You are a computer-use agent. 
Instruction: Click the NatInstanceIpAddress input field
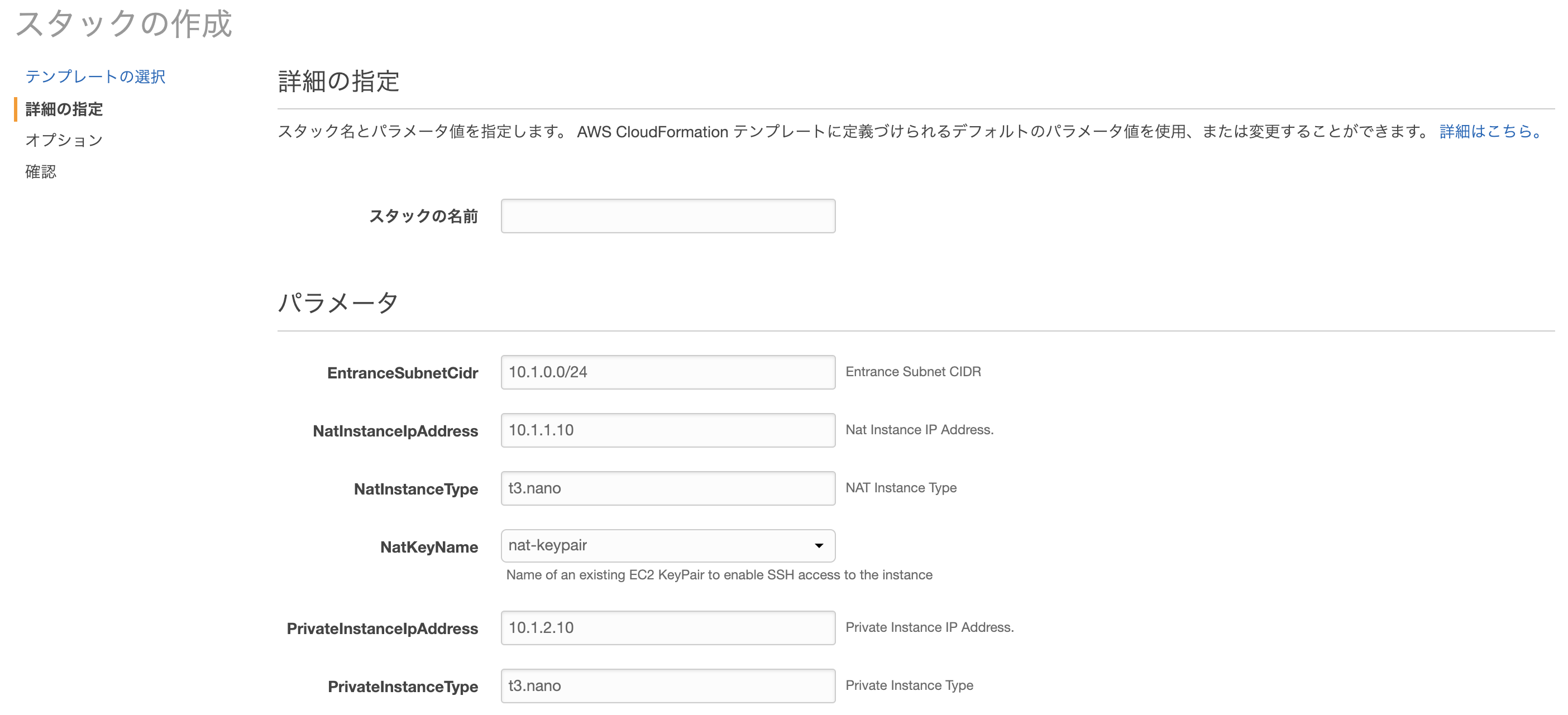click(x=668, y=430)
